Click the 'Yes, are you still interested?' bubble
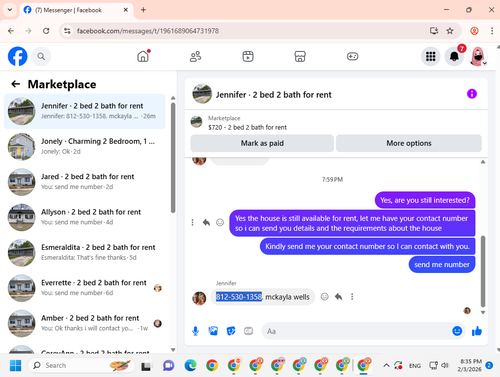The width and height of the screenshot is (500, 377). point(425,200)
